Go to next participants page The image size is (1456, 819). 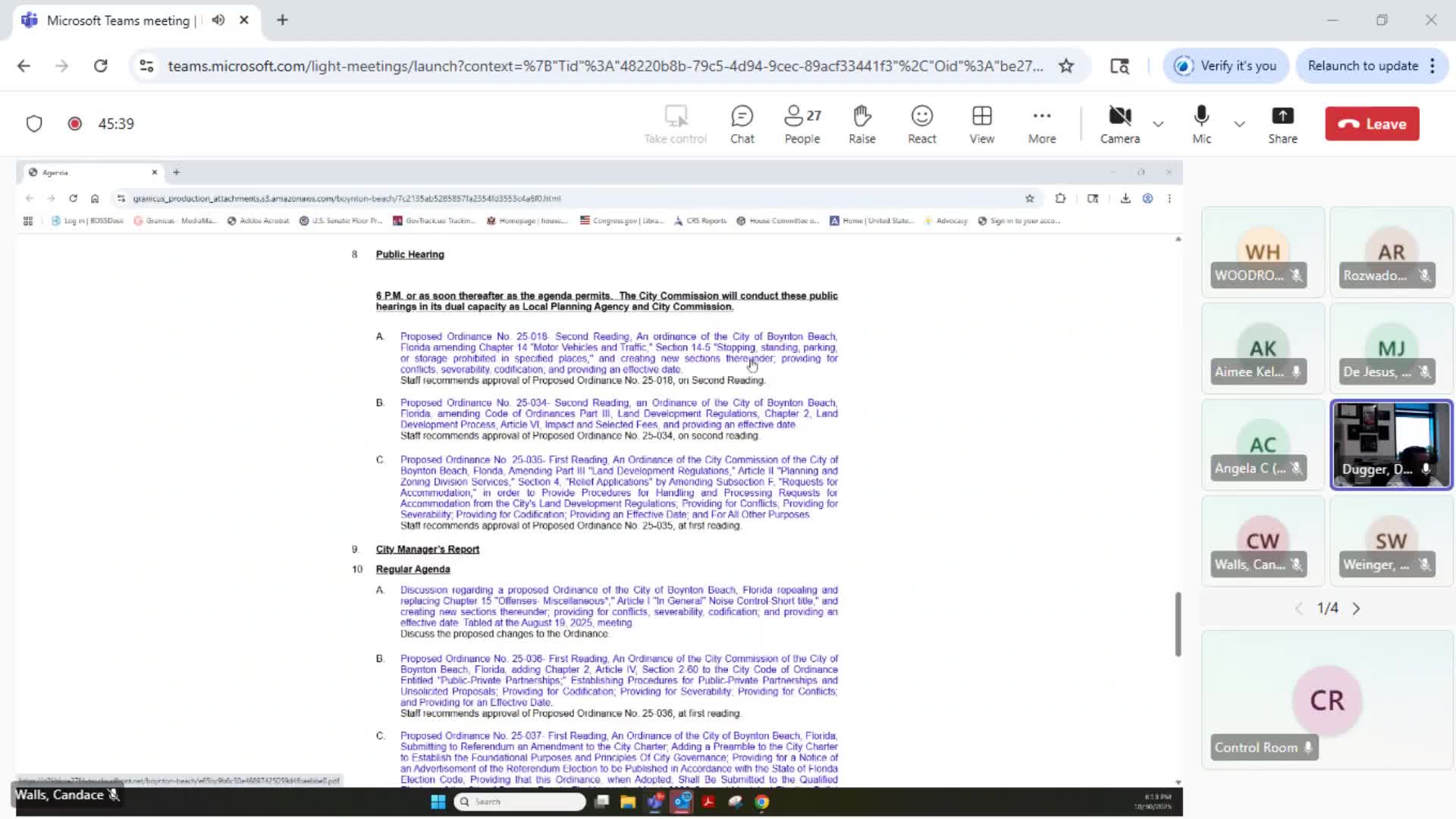pos(1356,608)
